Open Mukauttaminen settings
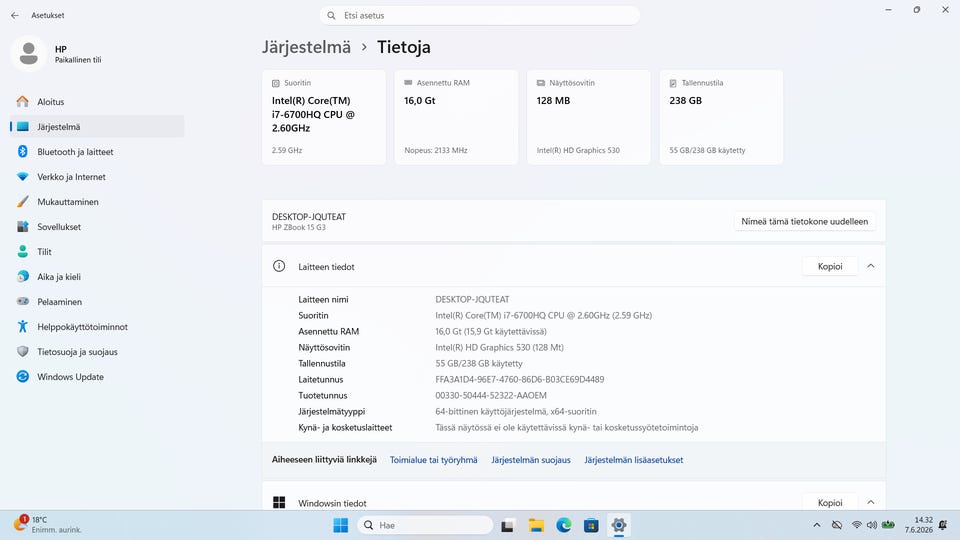This screenshot has height=540, width=960. (97, 202)
